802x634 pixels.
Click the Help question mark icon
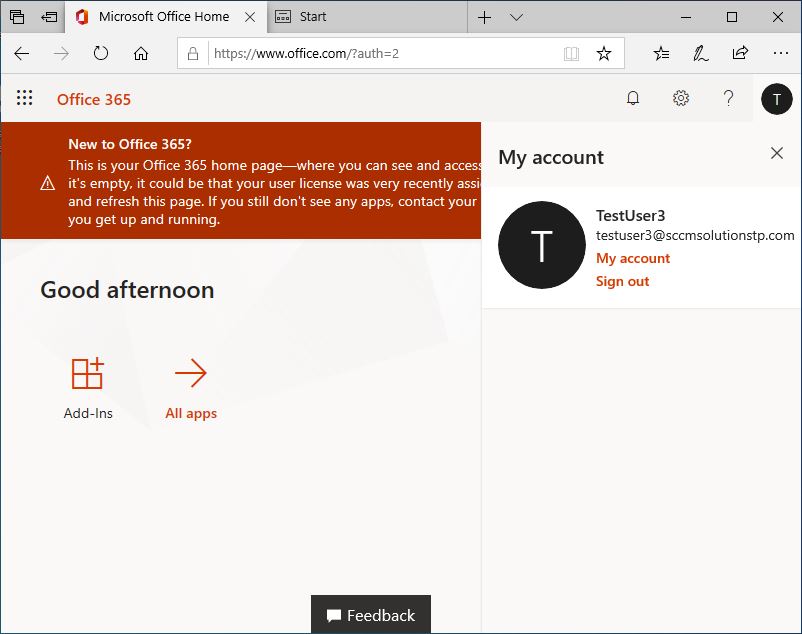click(x=729, y=98)
